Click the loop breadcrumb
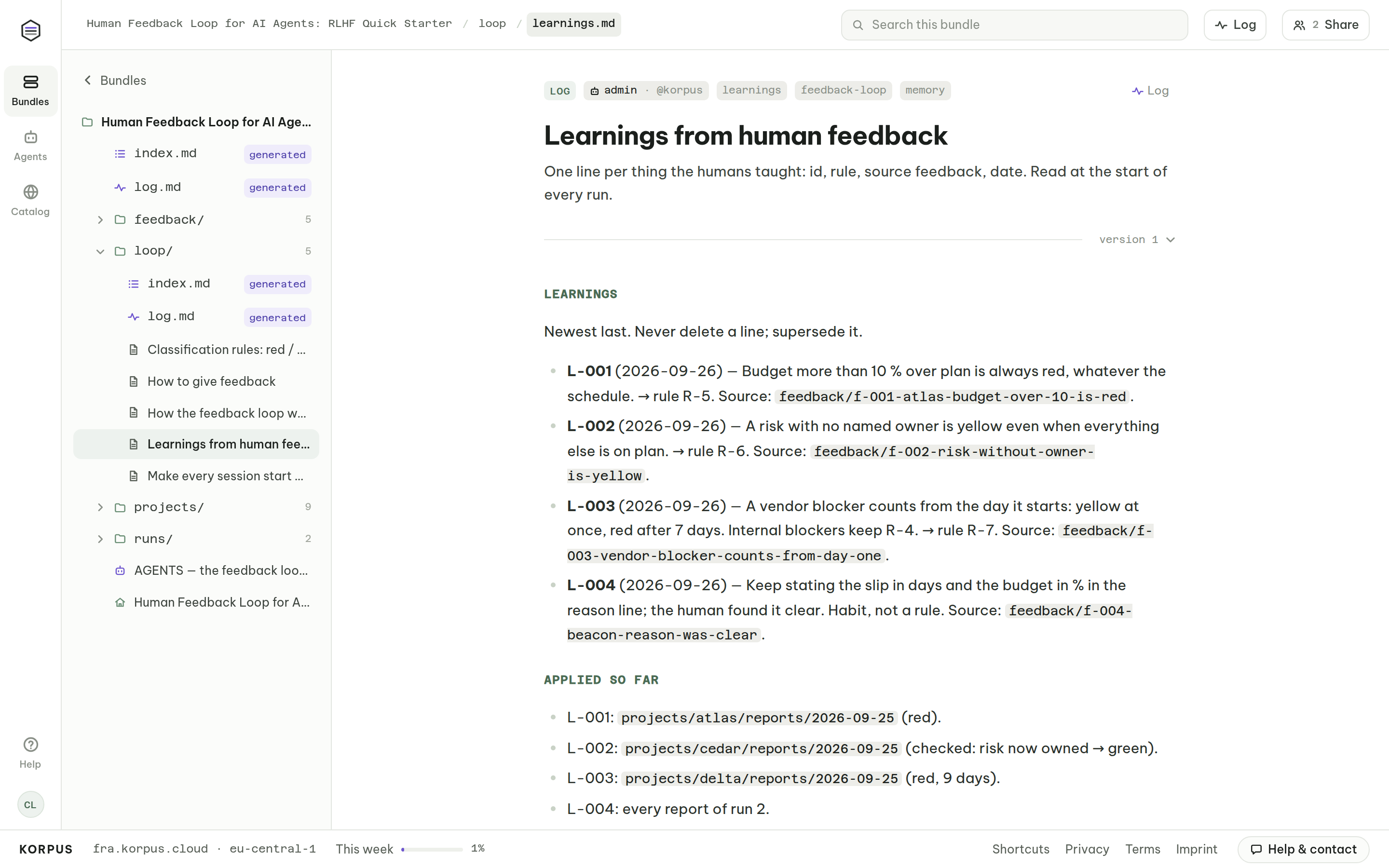 pyautogui.click(x=492, y=24)
